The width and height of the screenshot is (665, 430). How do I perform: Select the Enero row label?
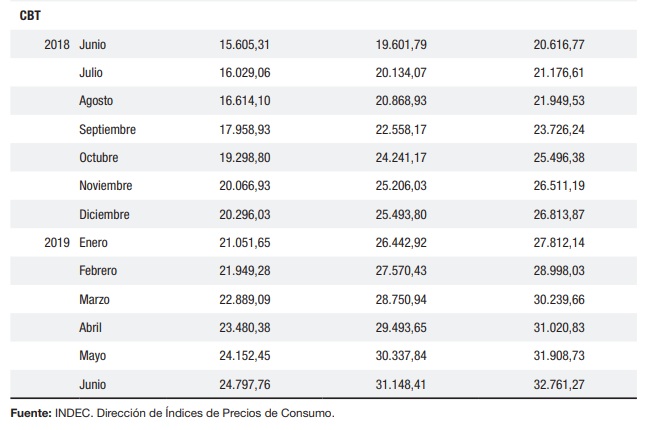click(x=94, y=242)
